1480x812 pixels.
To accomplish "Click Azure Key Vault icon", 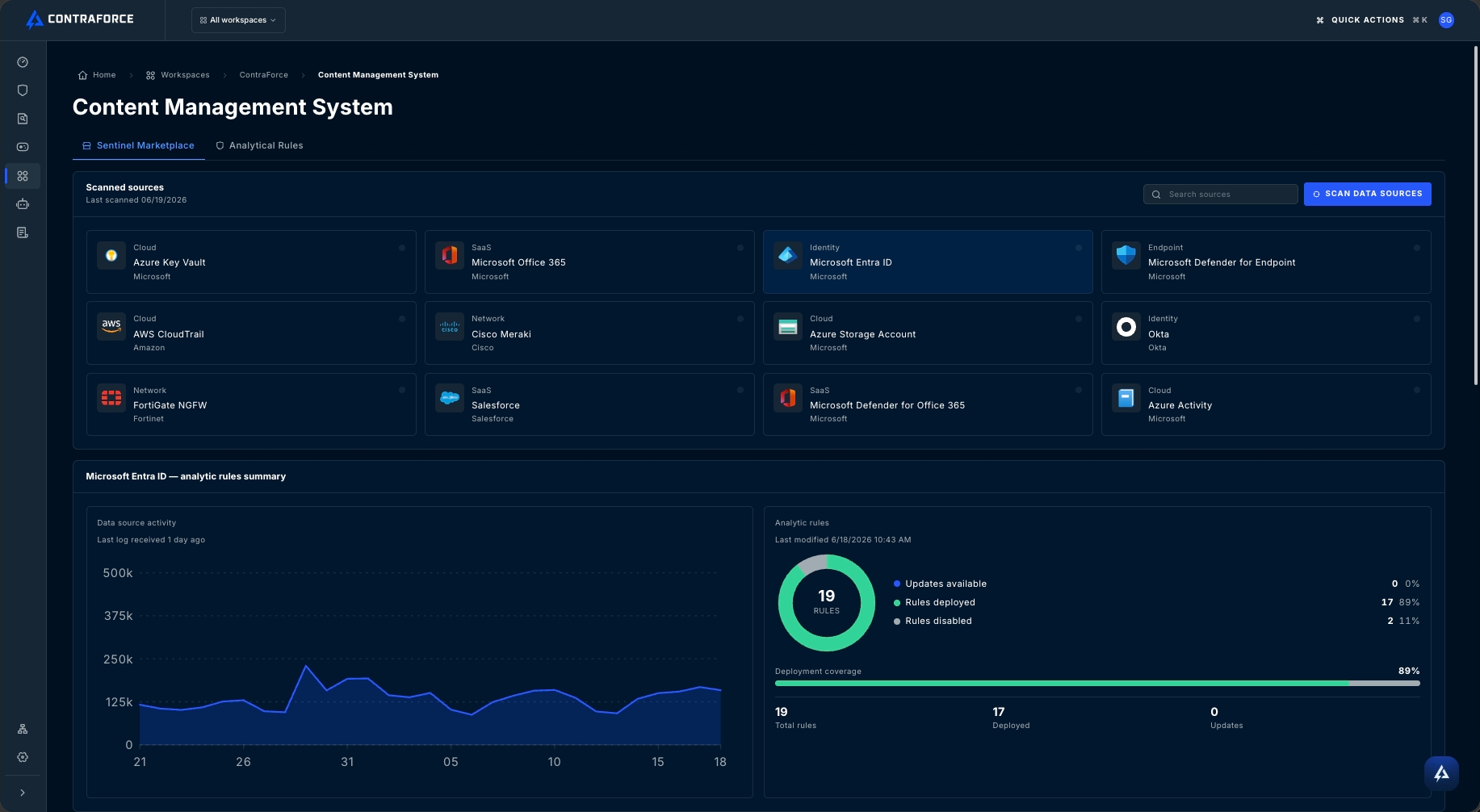I will click(111, 255).
